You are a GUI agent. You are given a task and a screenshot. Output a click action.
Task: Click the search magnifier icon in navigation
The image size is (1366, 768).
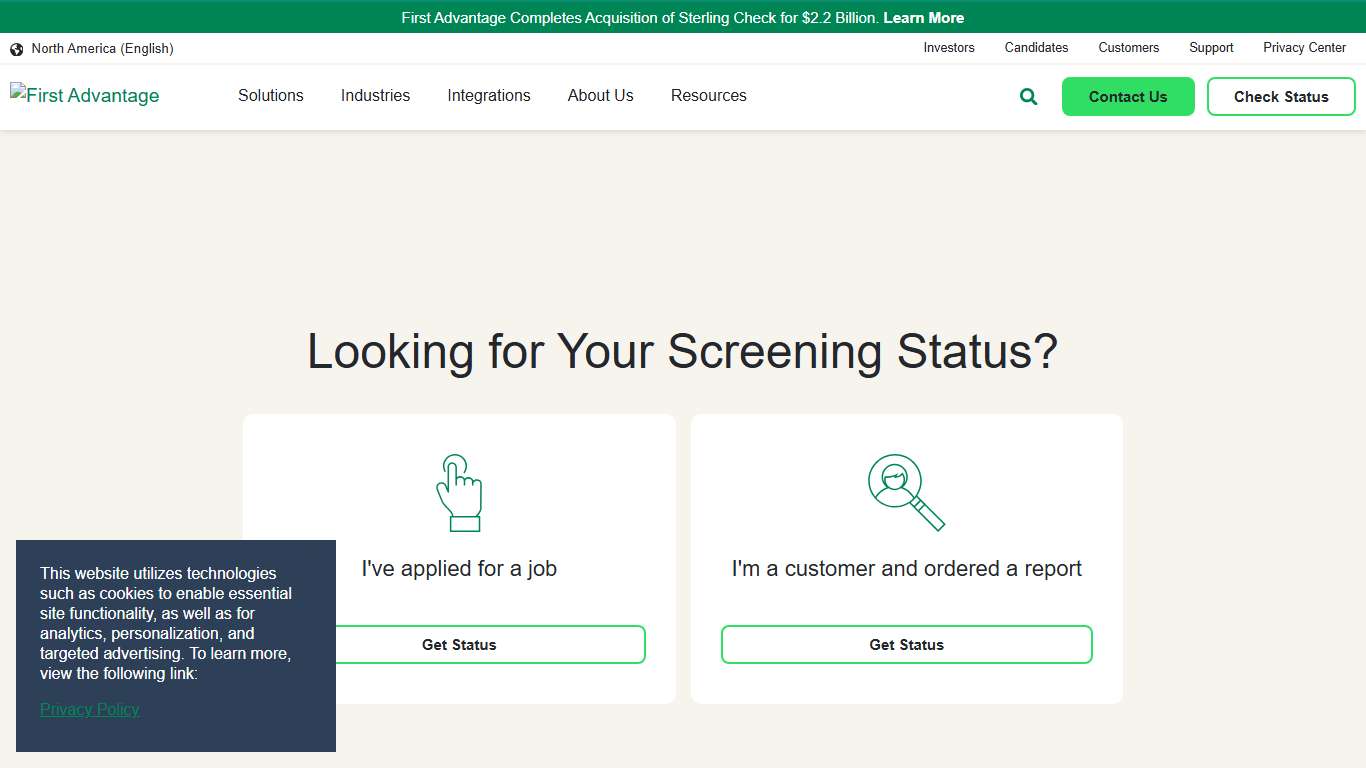(x=1027, y=96)
